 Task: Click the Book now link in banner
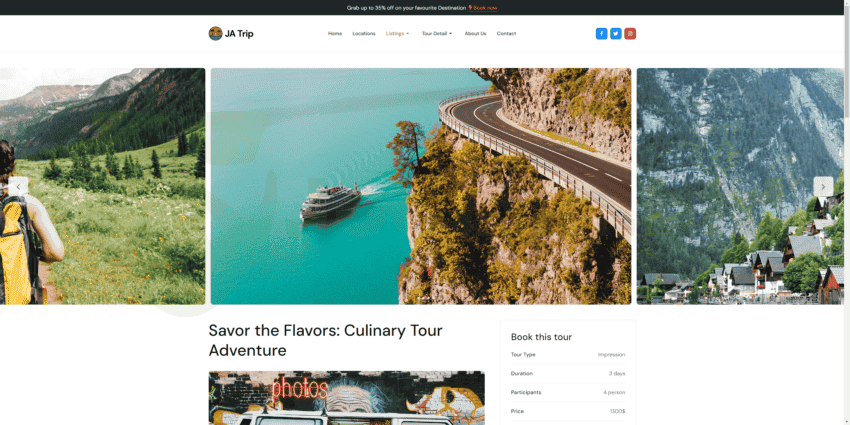coord(485,8)
